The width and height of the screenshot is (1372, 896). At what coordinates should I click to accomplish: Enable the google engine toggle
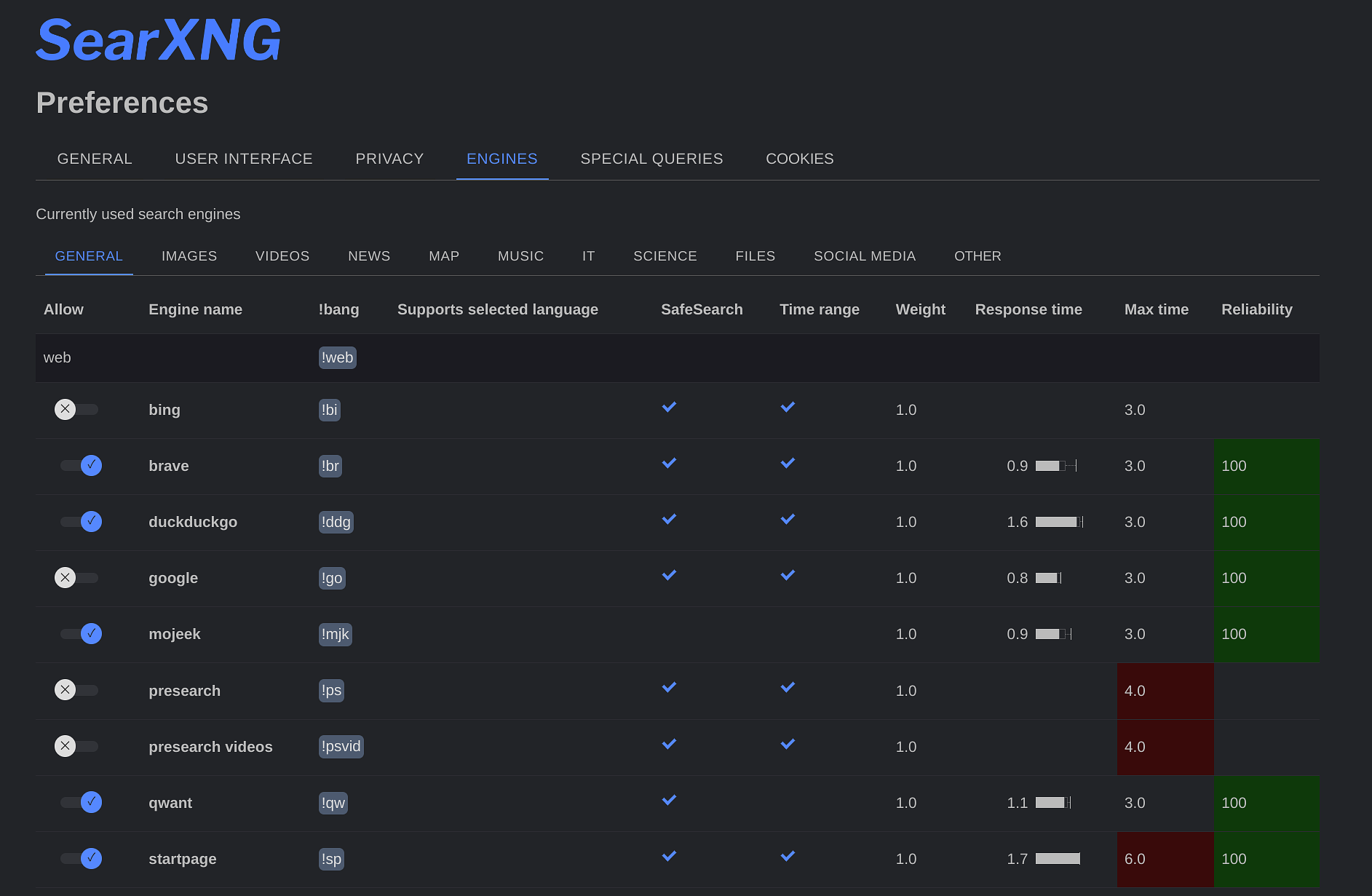pos(76,578)
